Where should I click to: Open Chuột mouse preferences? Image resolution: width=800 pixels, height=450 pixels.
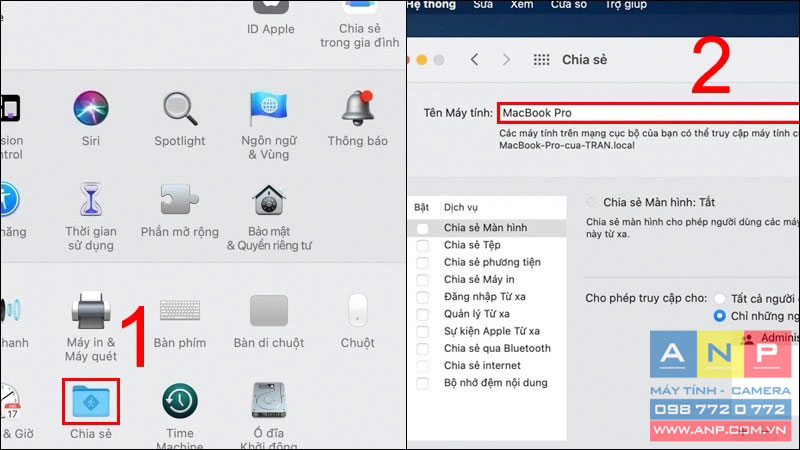pyautogui.click(x=358, y=310)
